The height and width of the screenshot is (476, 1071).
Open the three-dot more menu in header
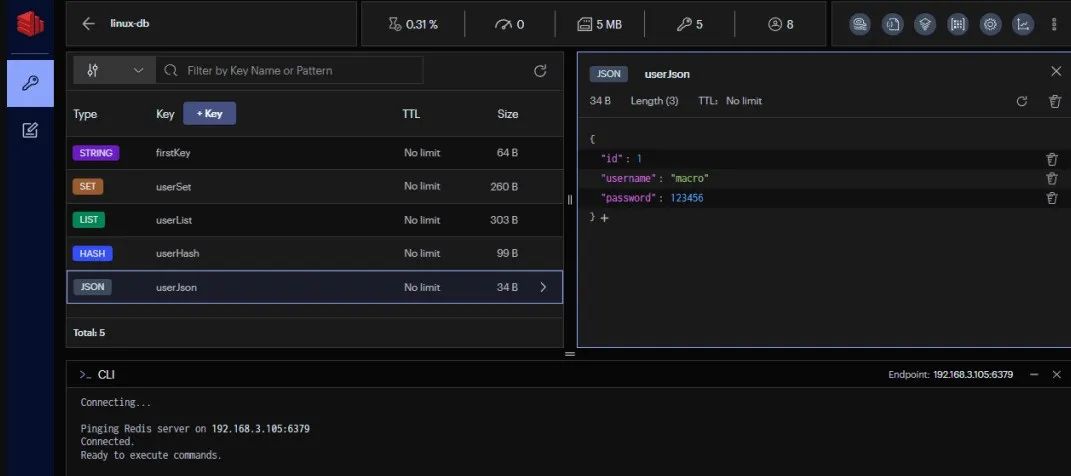pyautogui.click(x=1054, y=25)
